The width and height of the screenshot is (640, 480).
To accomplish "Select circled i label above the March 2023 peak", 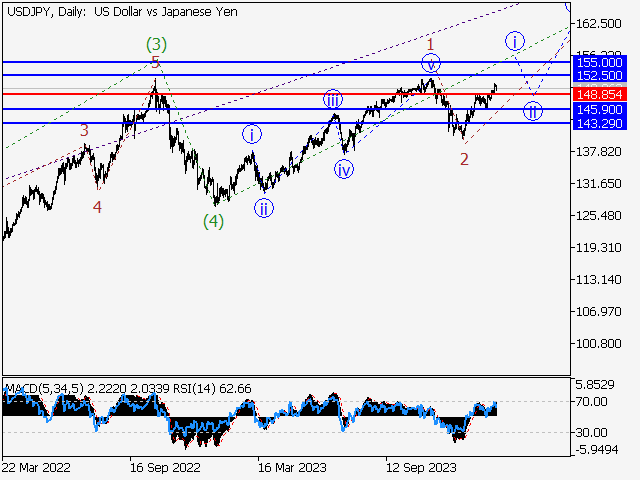I will pyautogui.click(x=252, y=135).
